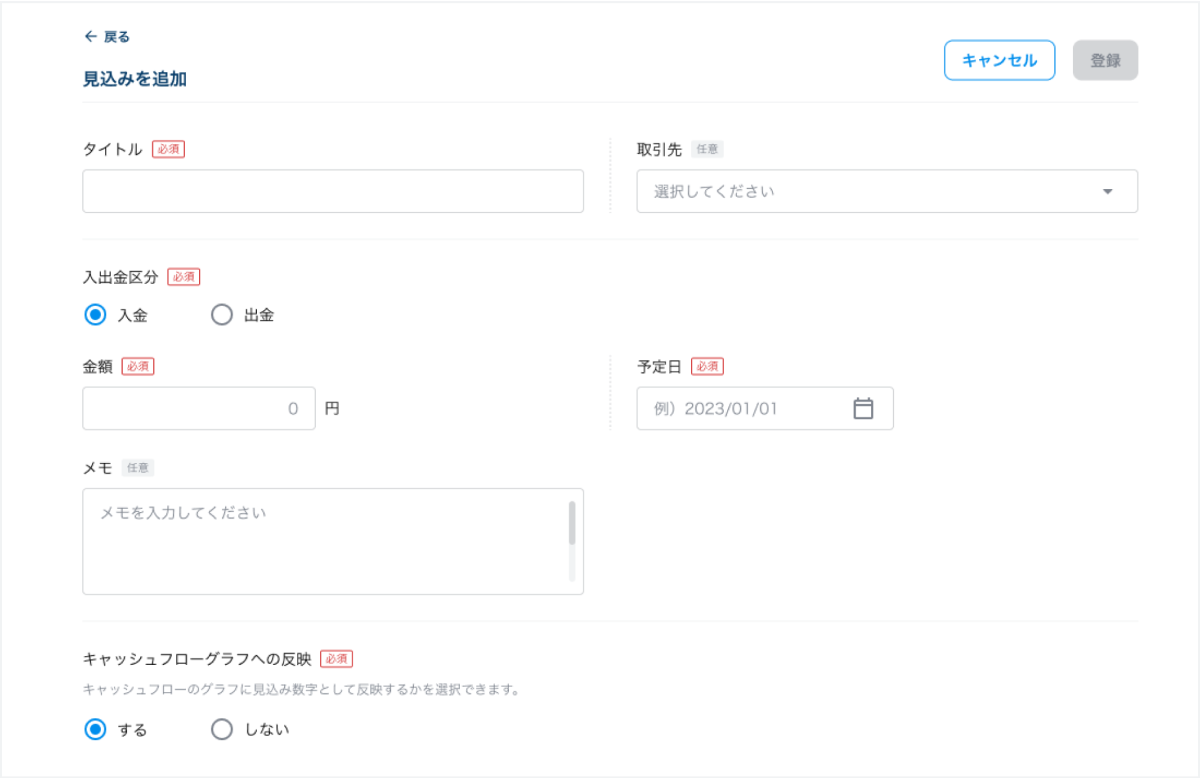Click the 取引先 dropdown arrow

1107,191
